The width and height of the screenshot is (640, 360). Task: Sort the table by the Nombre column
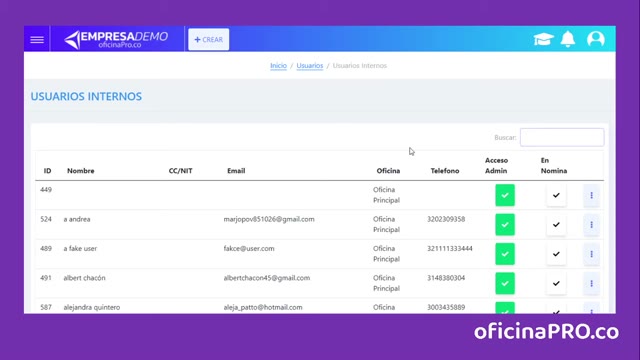tap(81, 171)
